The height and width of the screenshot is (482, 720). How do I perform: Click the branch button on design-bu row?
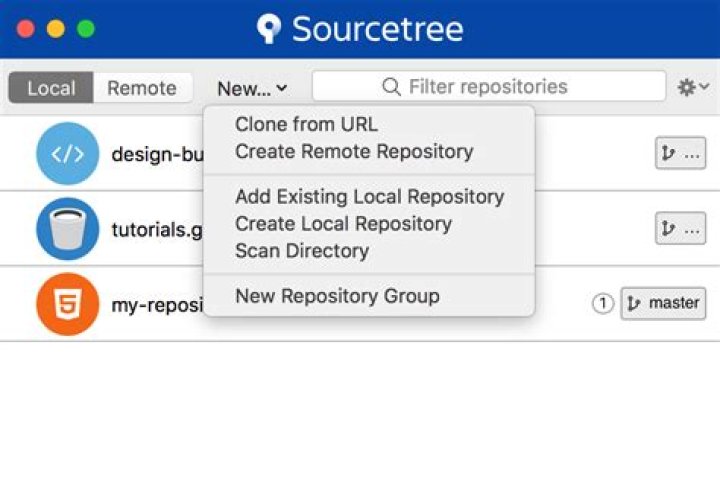pyautogui.click(x=681, y=153)
